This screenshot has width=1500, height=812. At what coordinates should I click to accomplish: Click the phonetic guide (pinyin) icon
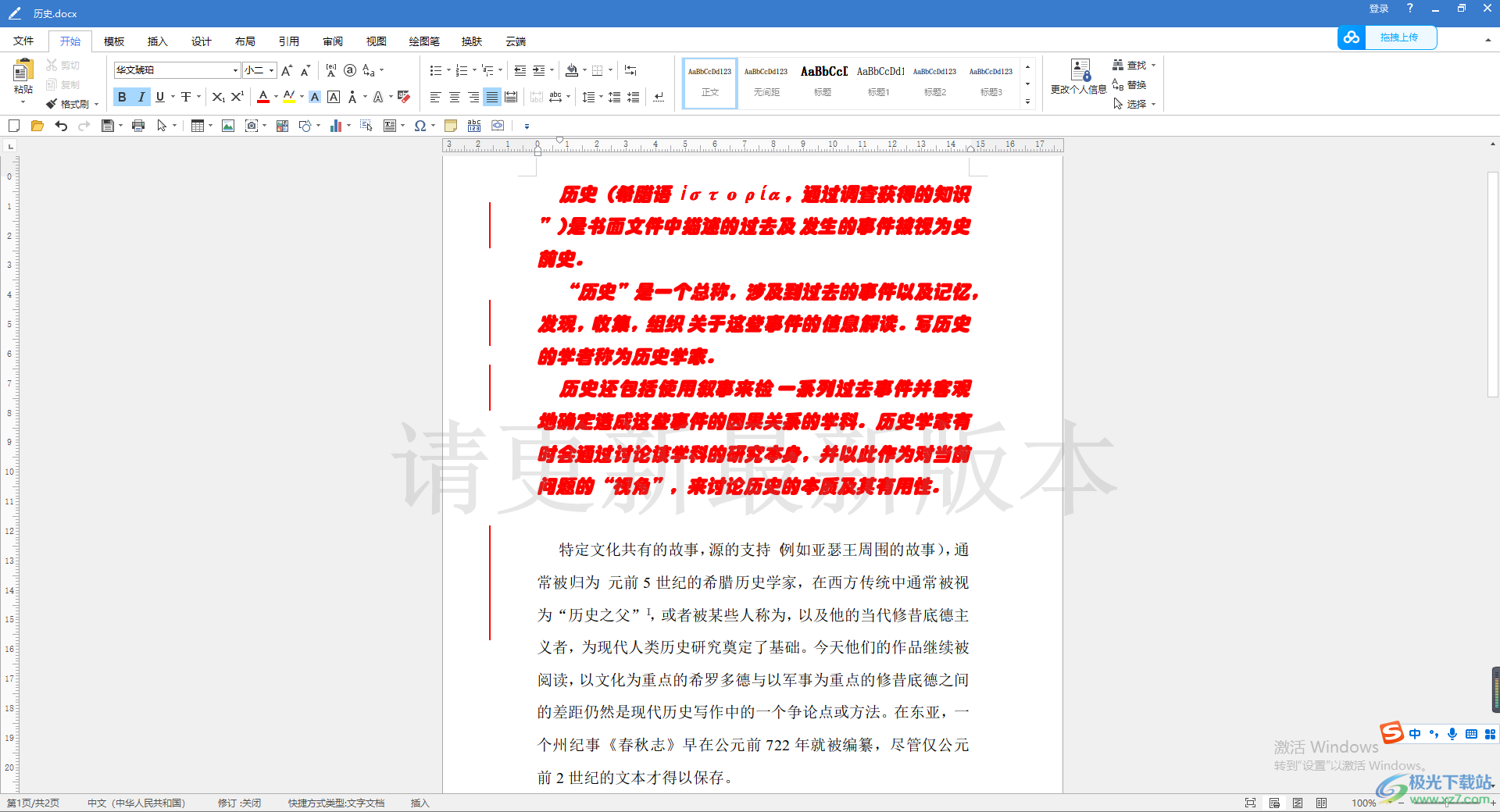coord(331,70)
